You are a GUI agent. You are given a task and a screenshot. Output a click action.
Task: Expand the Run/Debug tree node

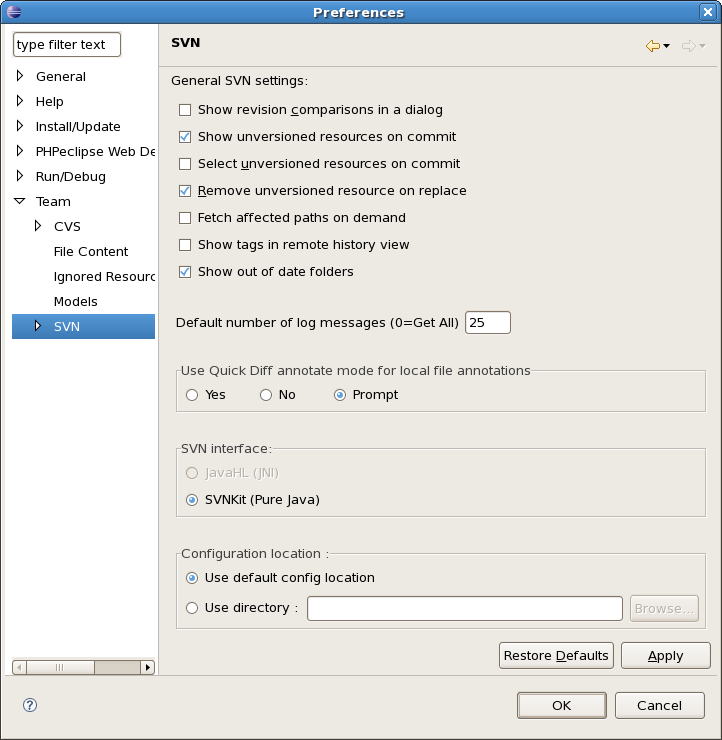(x=20, y=176)
